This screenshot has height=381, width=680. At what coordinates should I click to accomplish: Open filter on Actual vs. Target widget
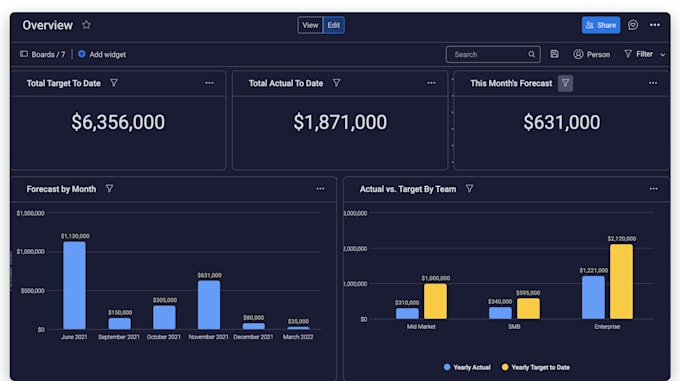[x=469, y=189]
